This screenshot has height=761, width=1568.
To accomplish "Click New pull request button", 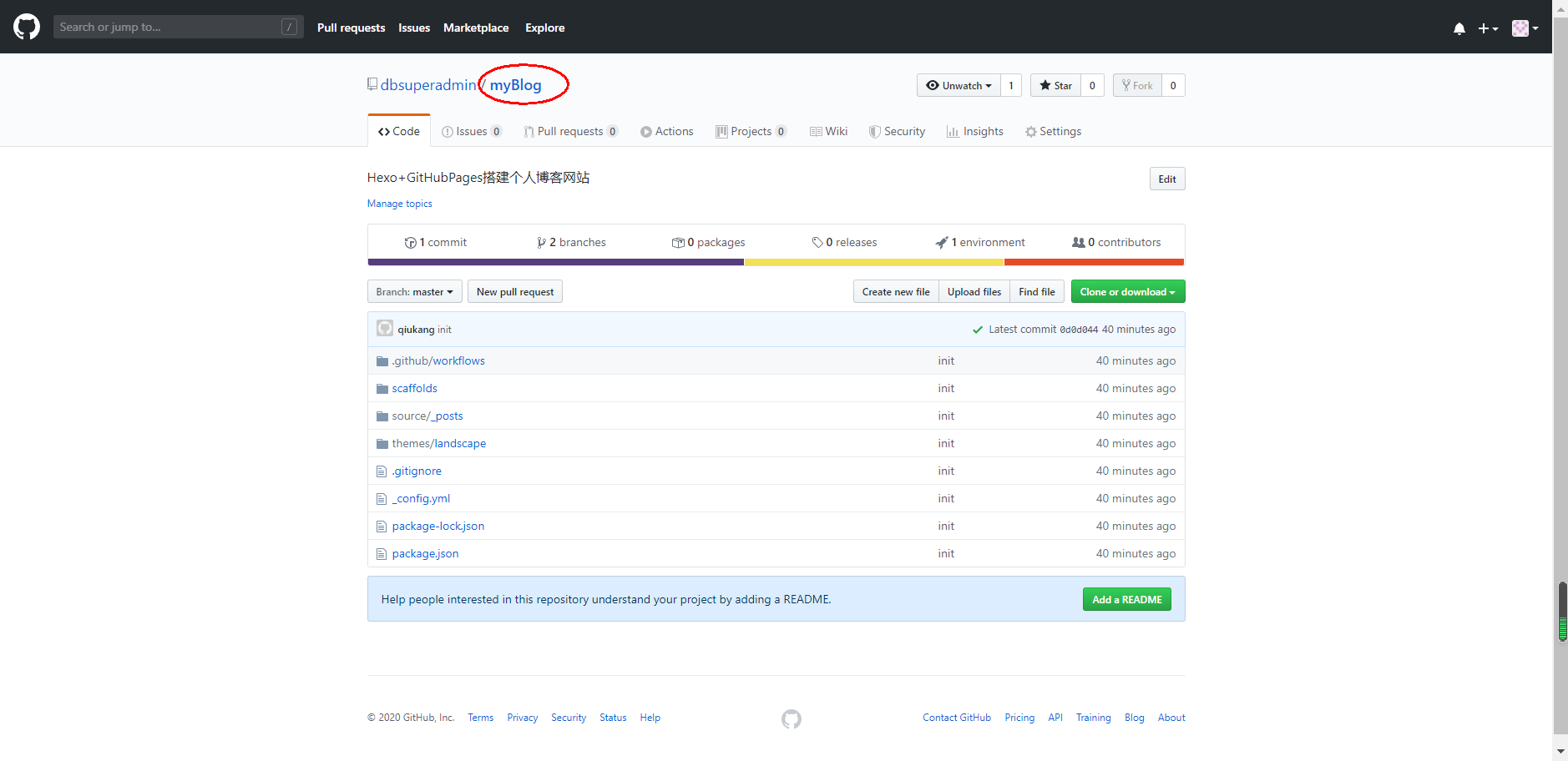I will coord(515,291).
